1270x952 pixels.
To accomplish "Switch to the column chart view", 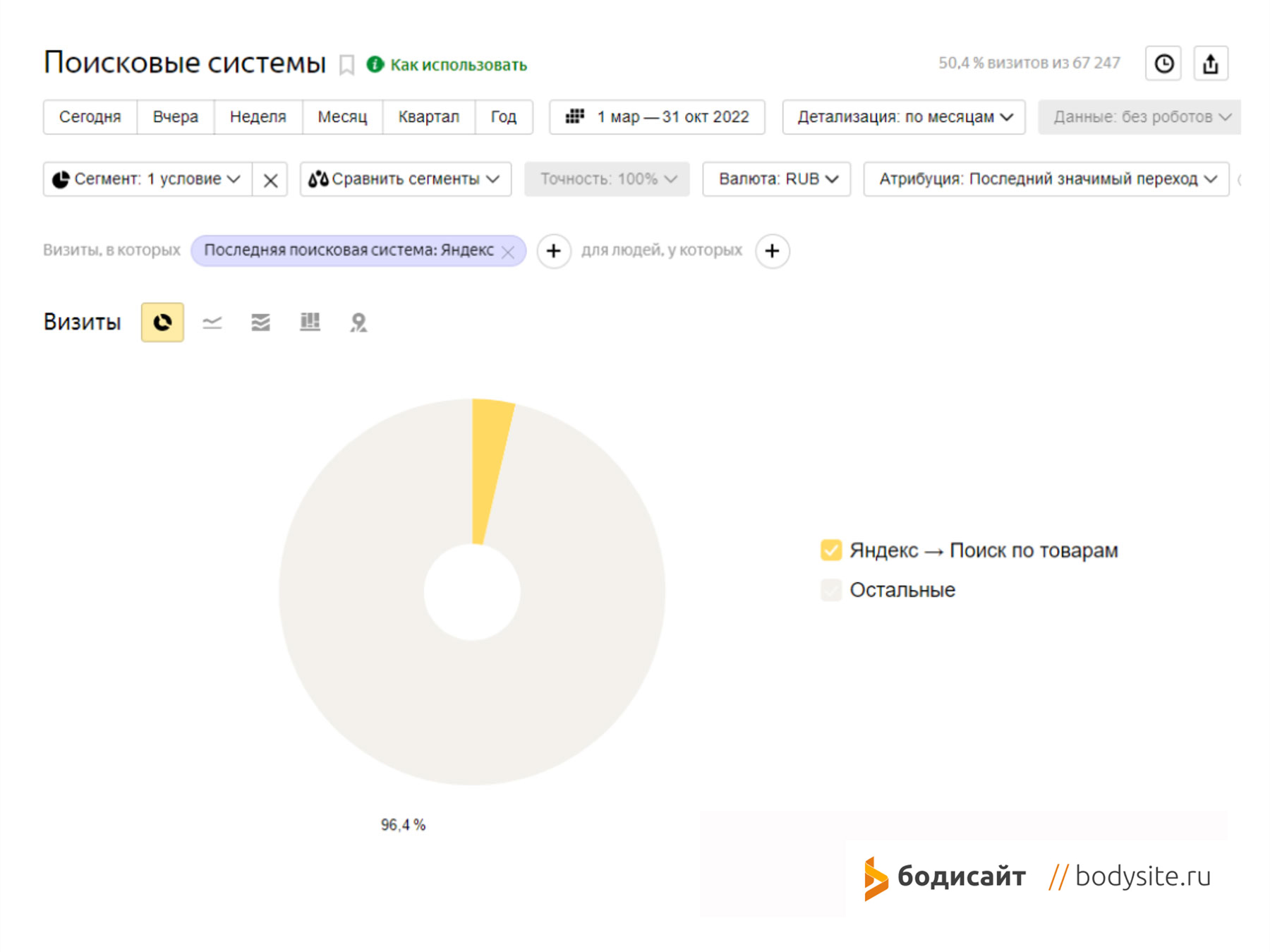I will pyautogui.click(x=310, y=322).
